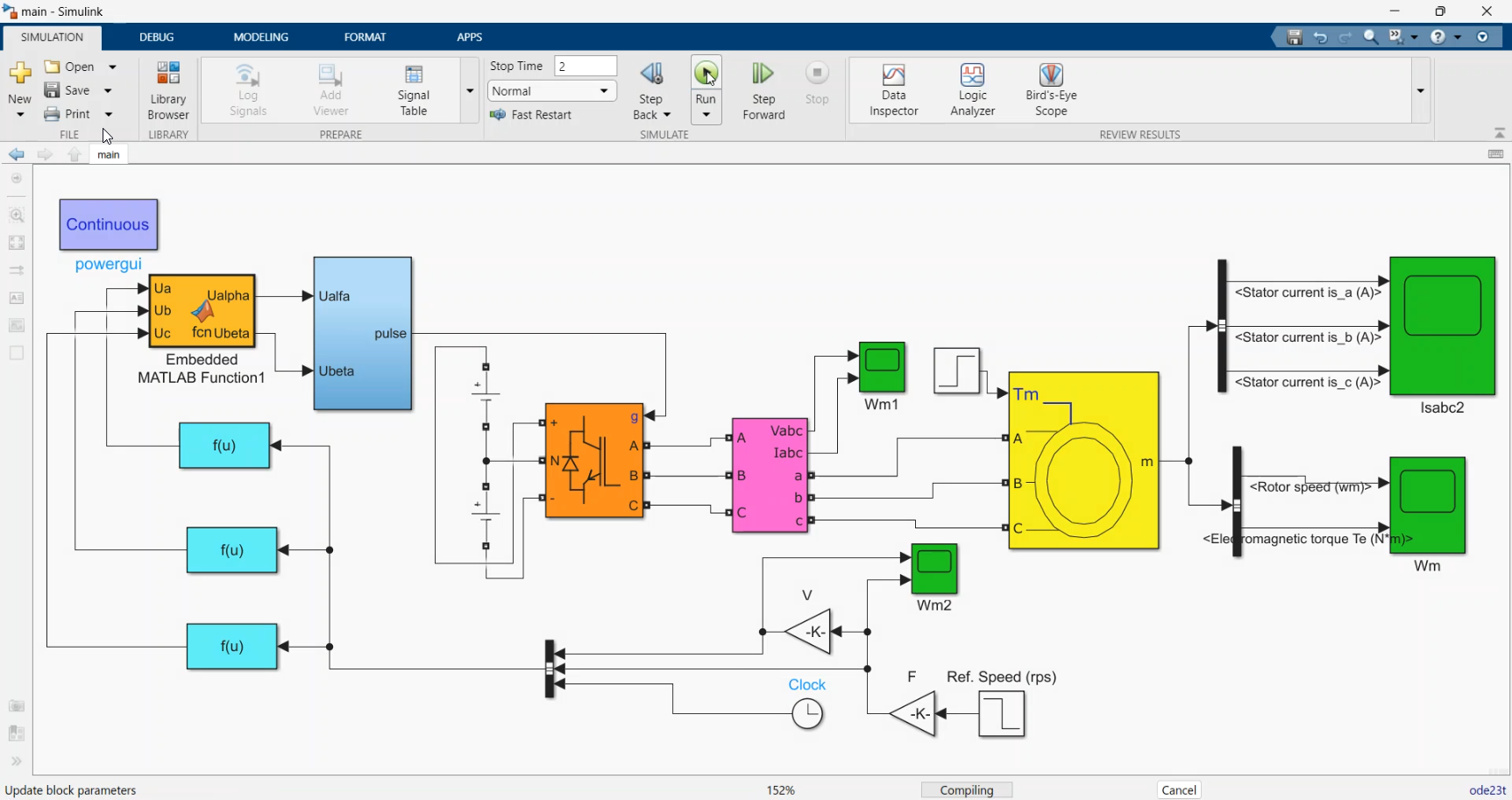Open the Signal Table
The height and width of the screenshot is (800, 1512).
coord(414,90)
